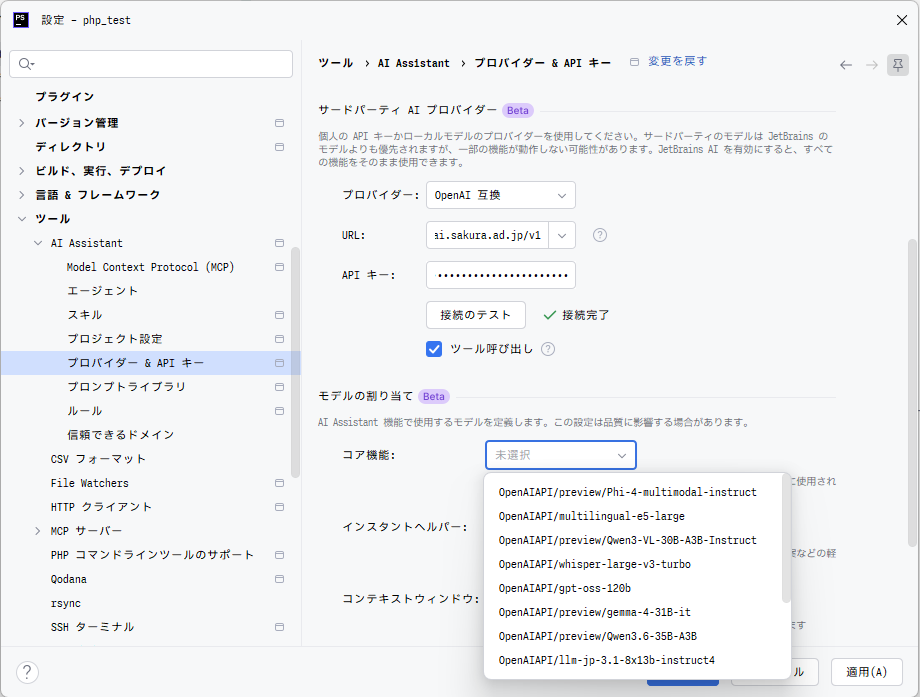Image resolution: width=920 pixels, height=697 pixels.
Task: Click the search magnifier icon in settings search
Action: 26,64
